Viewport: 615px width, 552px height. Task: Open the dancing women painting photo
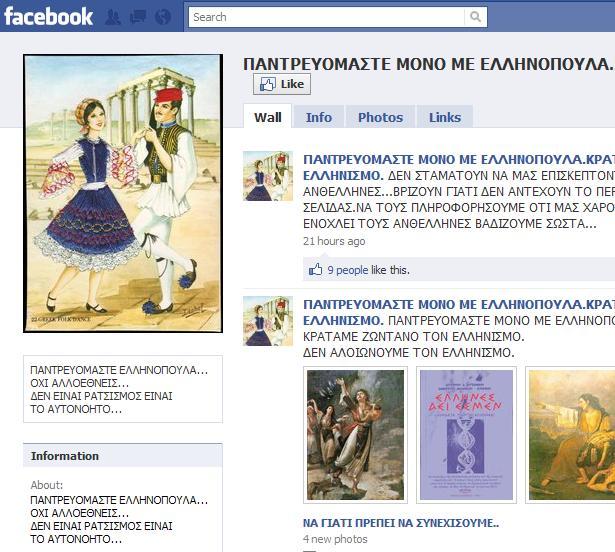pos(355,435)
